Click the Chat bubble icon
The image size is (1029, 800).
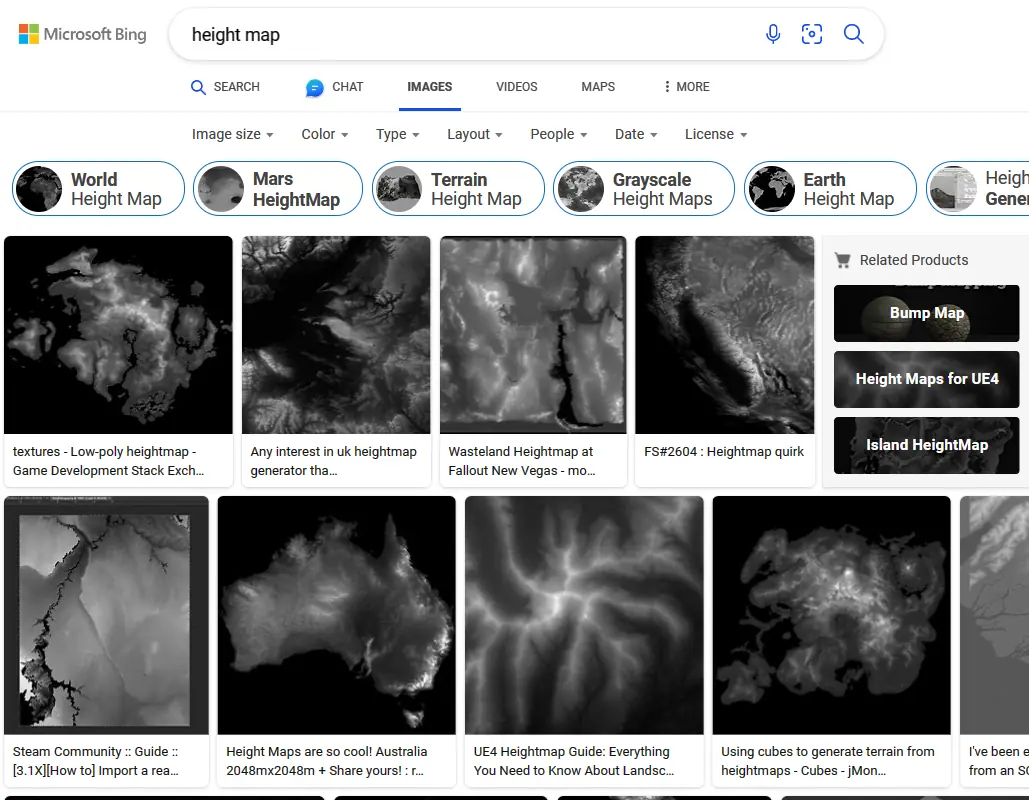(x=315, y=88)
